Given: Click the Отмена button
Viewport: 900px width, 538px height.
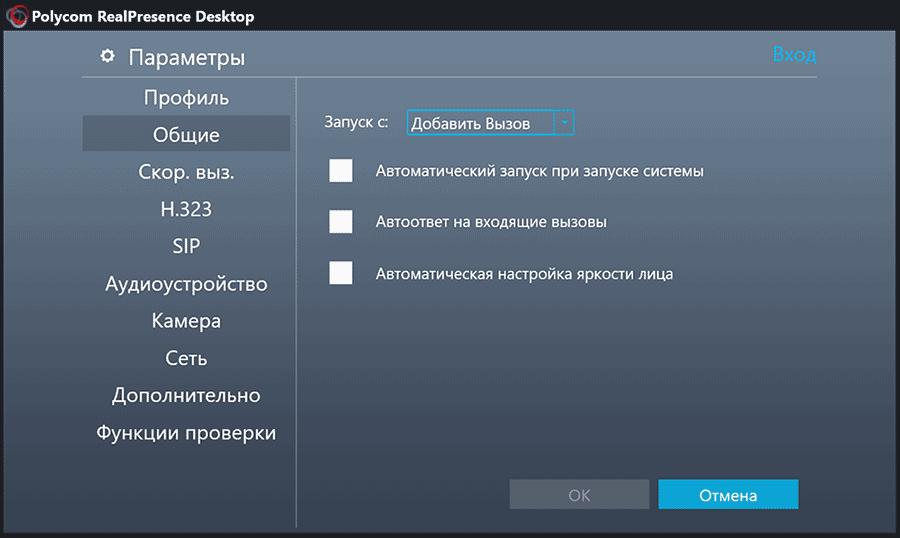Looking at the screenshot, I should 728,494.
